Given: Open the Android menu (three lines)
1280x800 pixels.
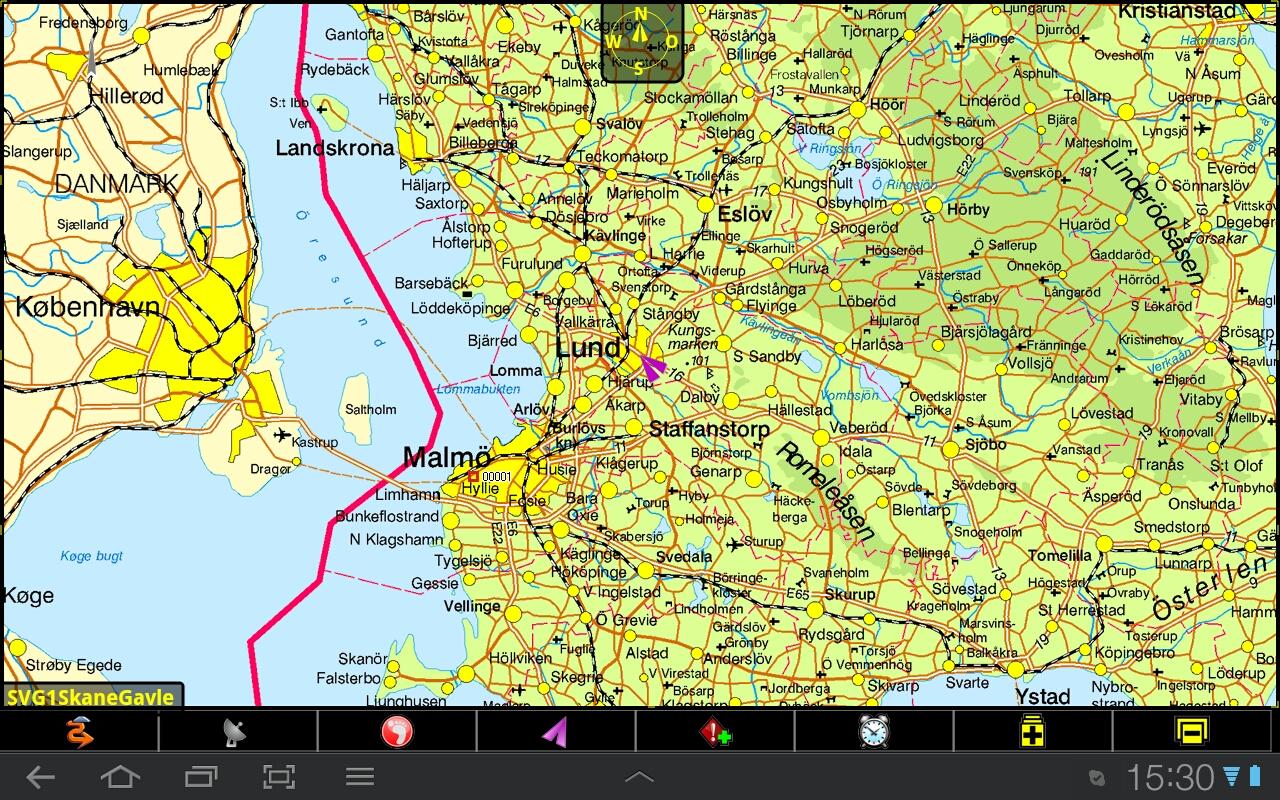Looking at the screenshot, I should 359,777.
